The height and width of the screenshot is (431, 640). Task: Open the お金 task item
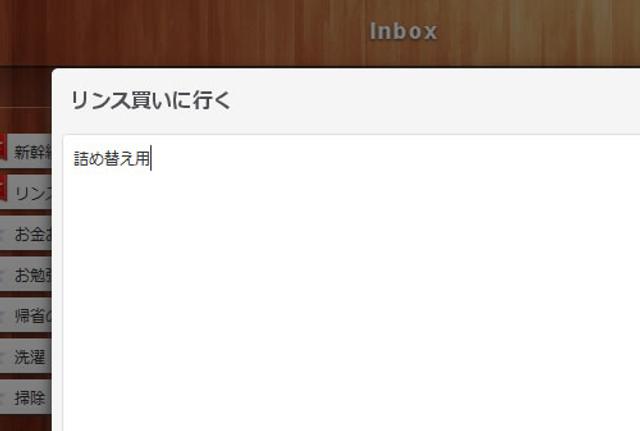[x=30, y=233]
